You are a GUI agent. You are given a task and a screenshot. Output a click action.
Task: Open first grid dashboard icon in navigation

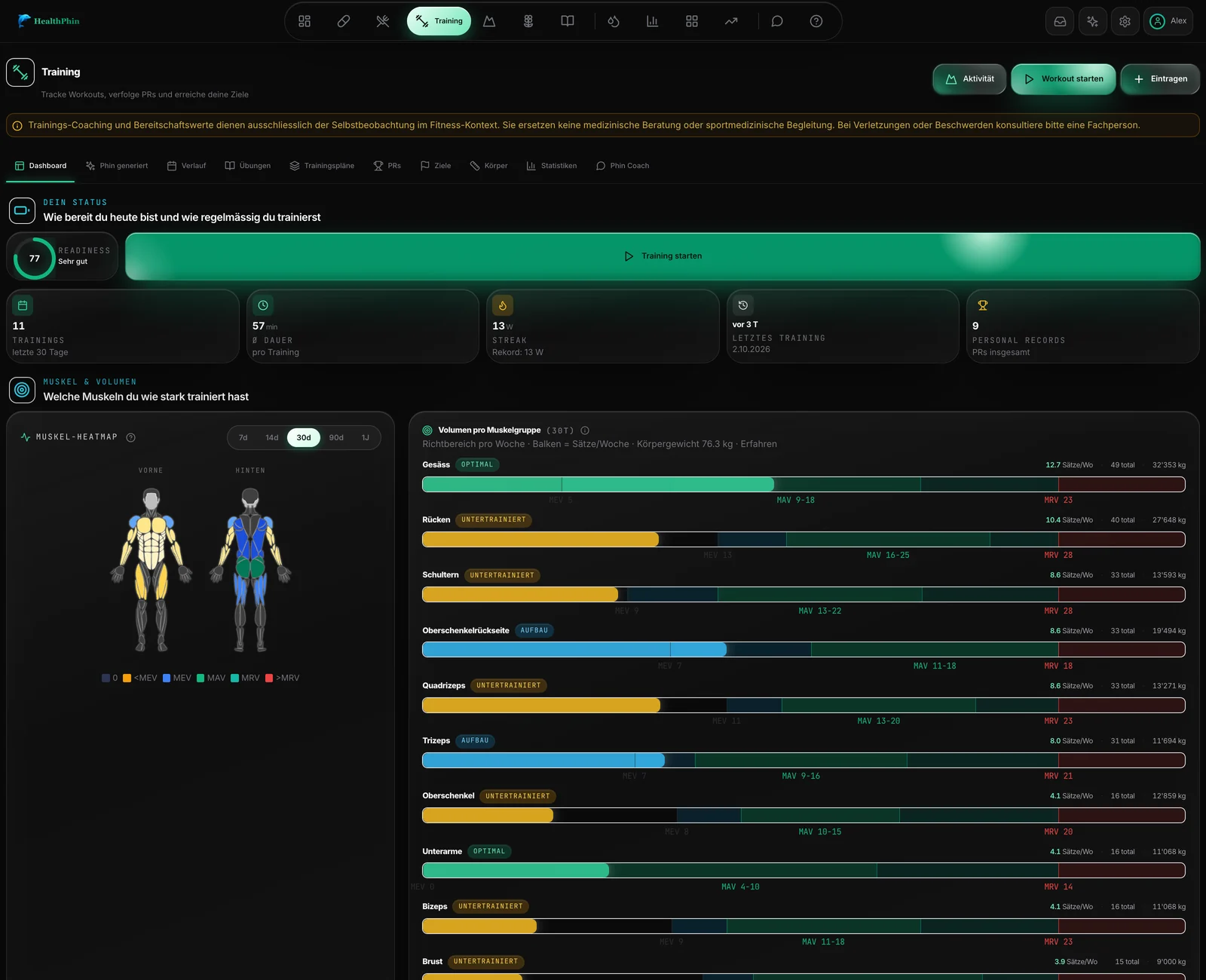tap(305, 21)
